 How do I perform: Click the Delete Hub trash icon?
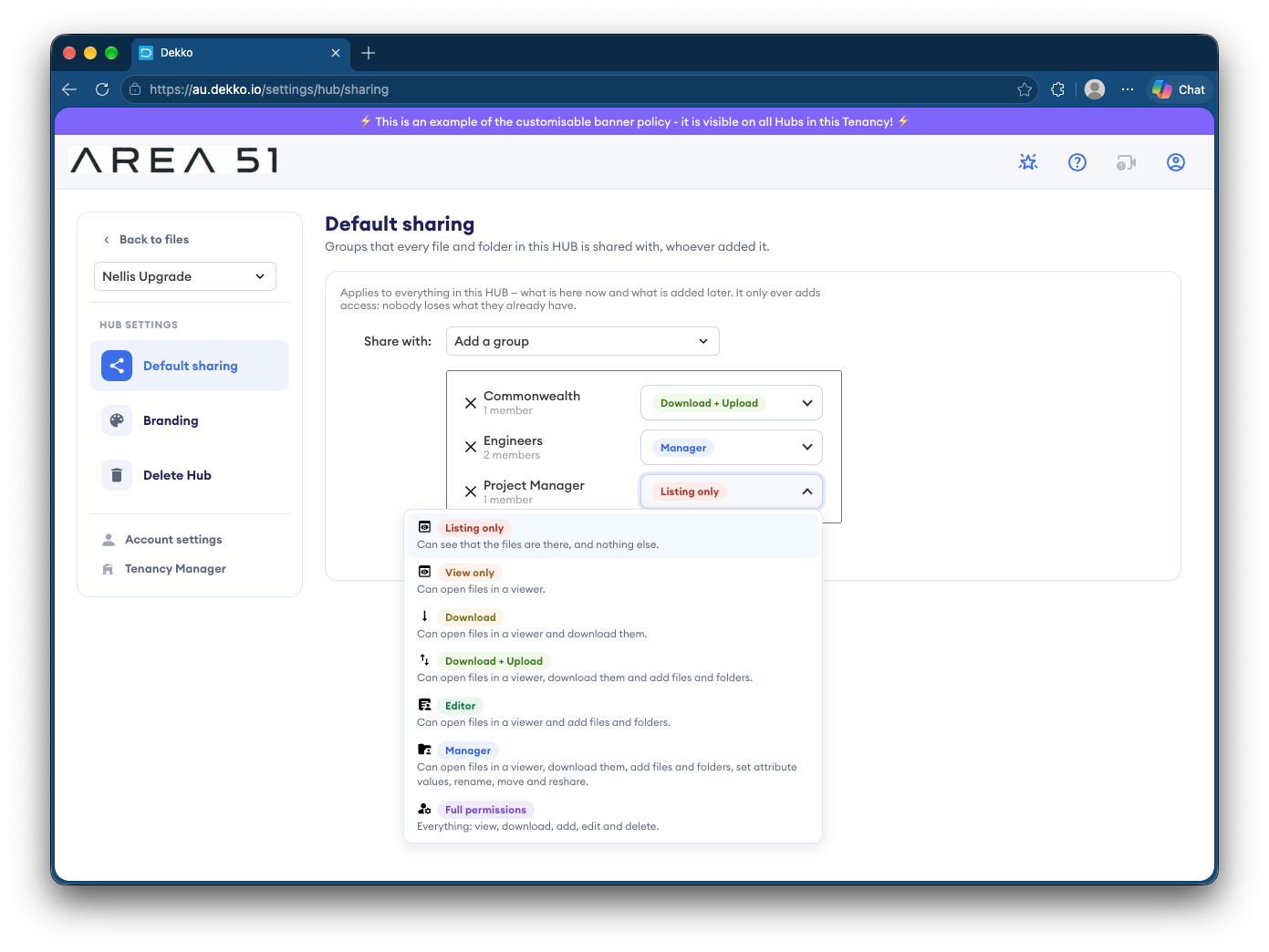[x=117, y=475]
